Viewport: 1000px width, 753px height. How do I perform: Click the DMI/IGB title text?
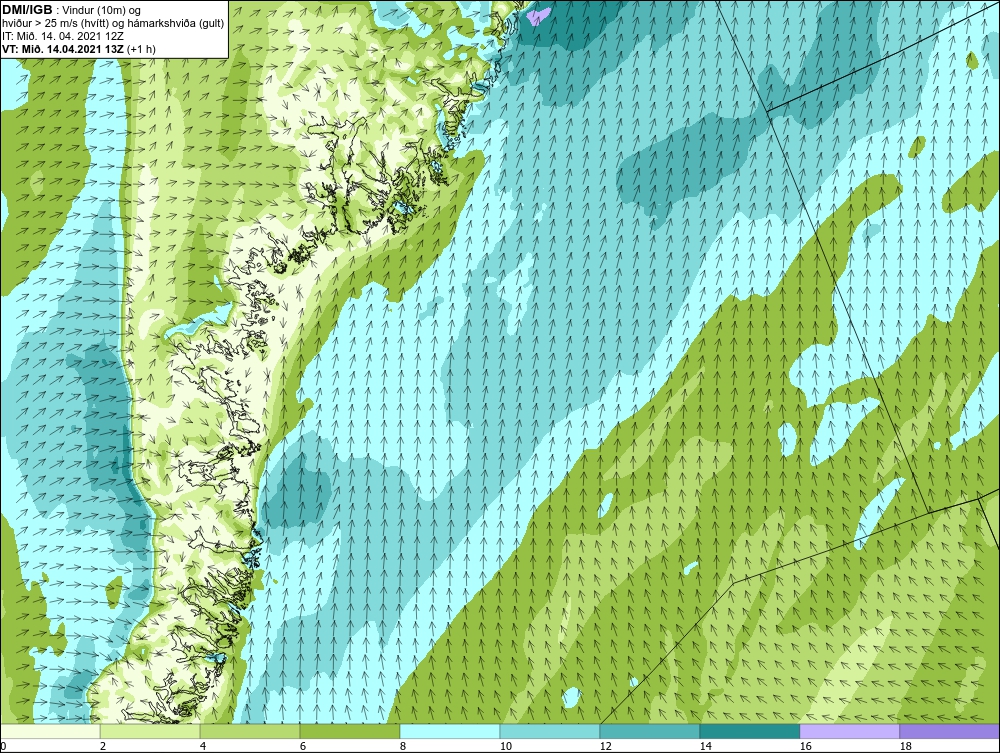click(27, 10)
